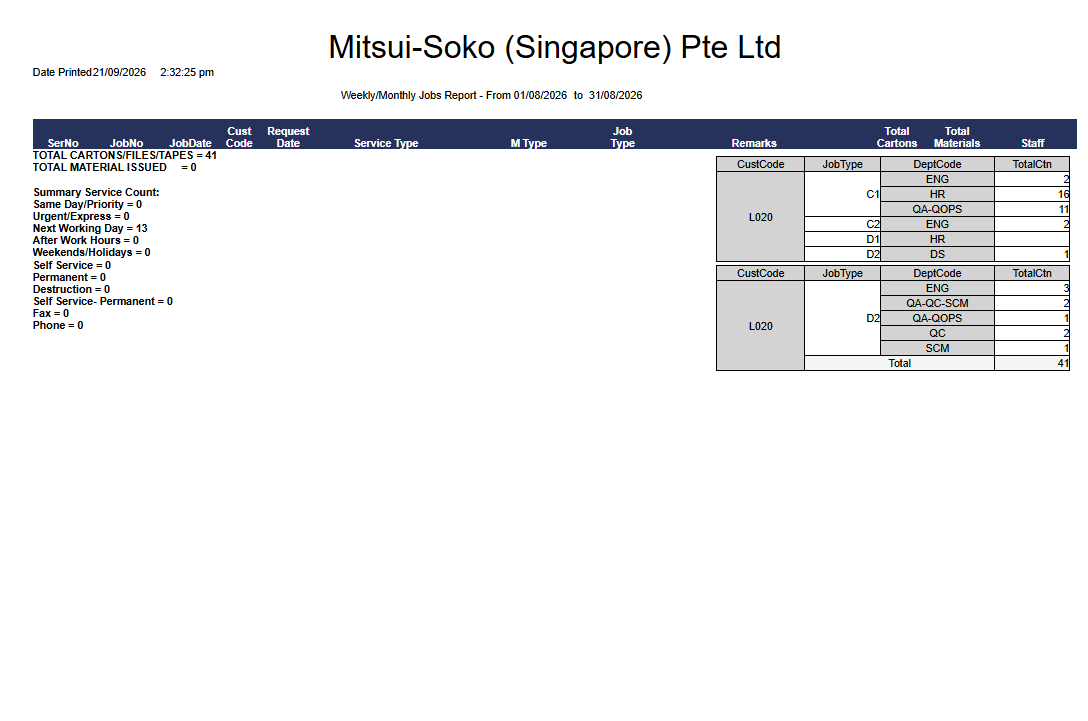1088x721 pixels.
Task: Click the After Work Hours = 0 line
Action: (x=85, y=240)
